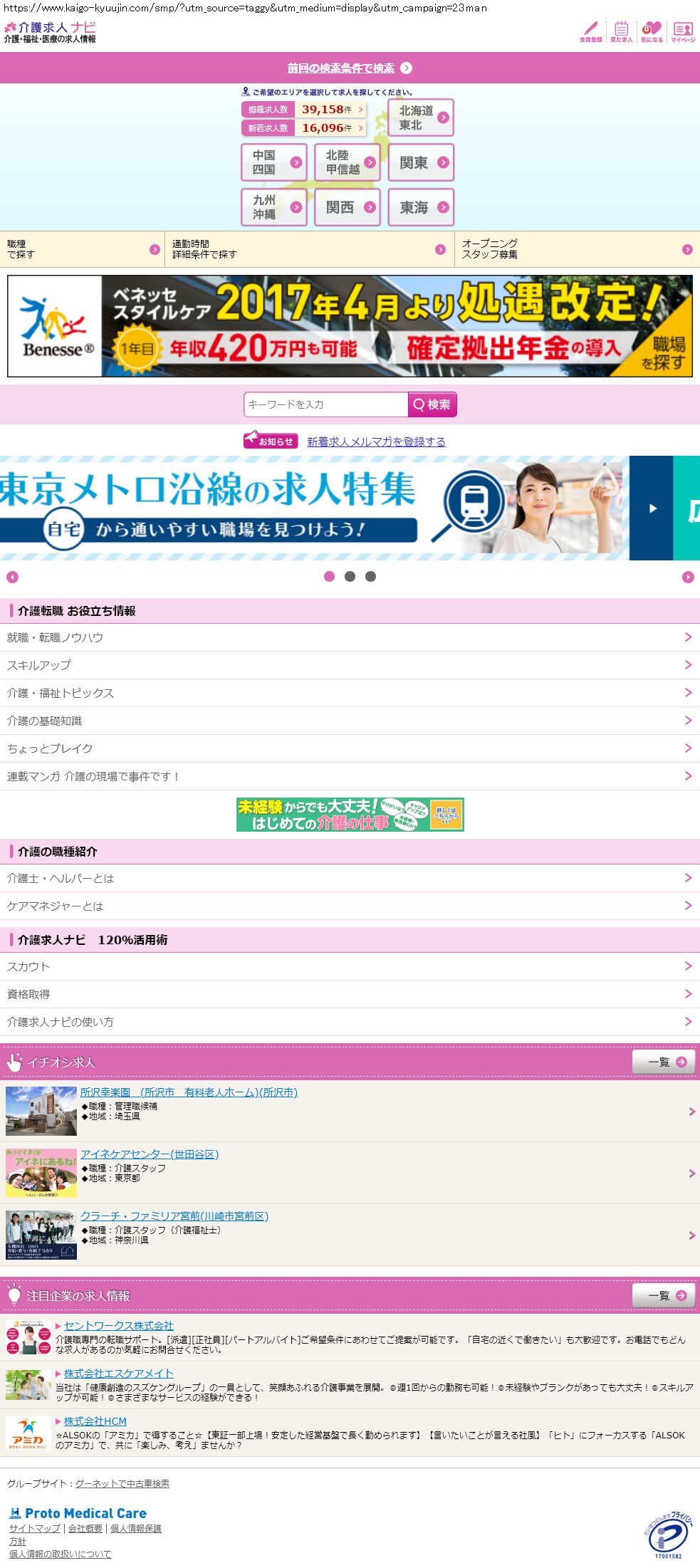
Task: Click the プライバシー mark badge icon
Action: point(669,1535)
